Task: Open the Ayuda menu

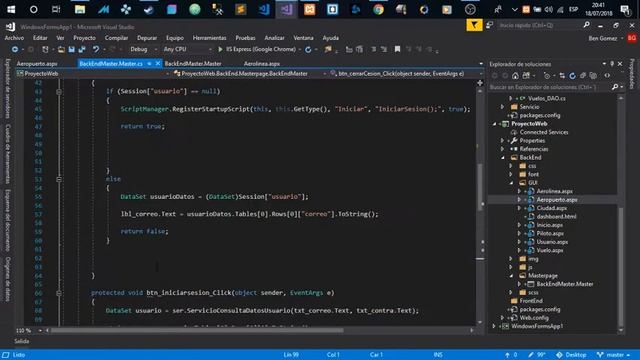Action: coord(331,38)
